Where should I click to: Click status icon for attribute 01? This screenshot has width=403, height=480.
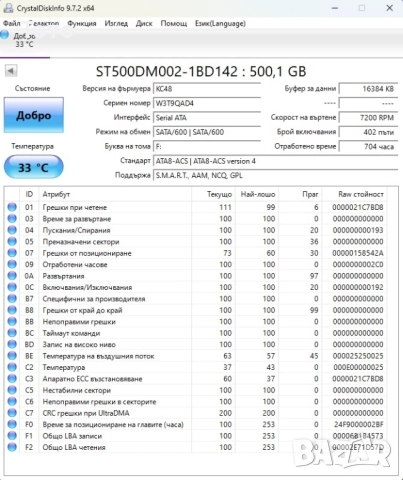(x=12, y=207)
